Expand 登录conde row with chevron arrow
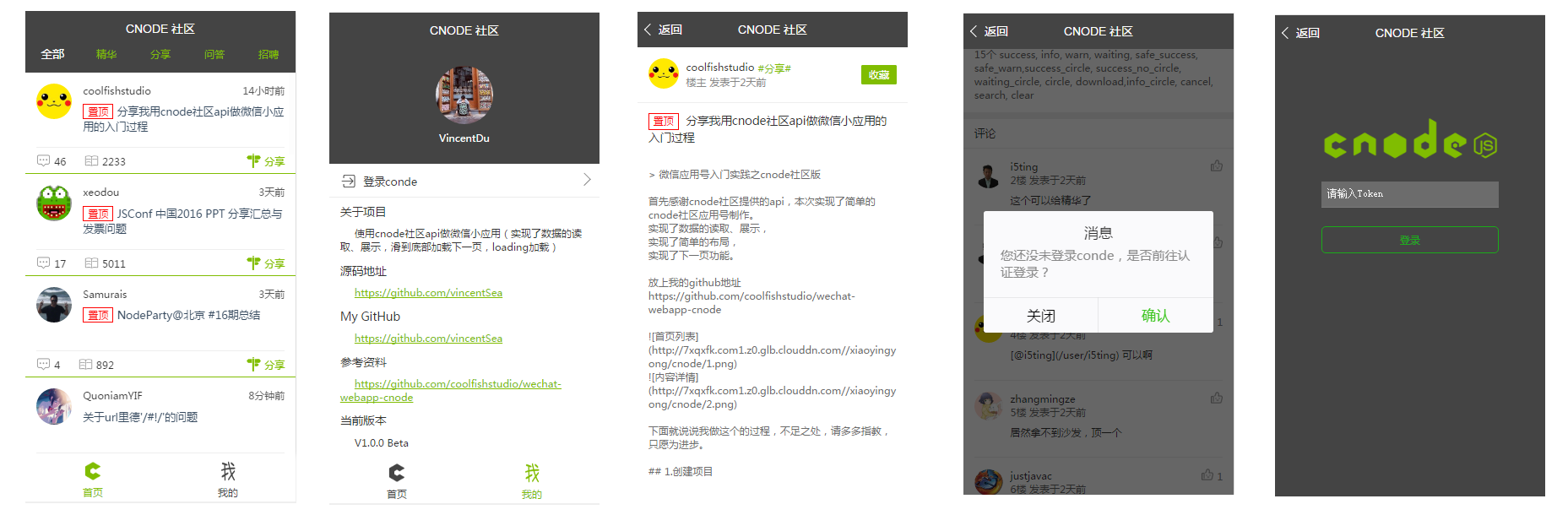This screenshot has height=515, width=1568. click(588, 180)
